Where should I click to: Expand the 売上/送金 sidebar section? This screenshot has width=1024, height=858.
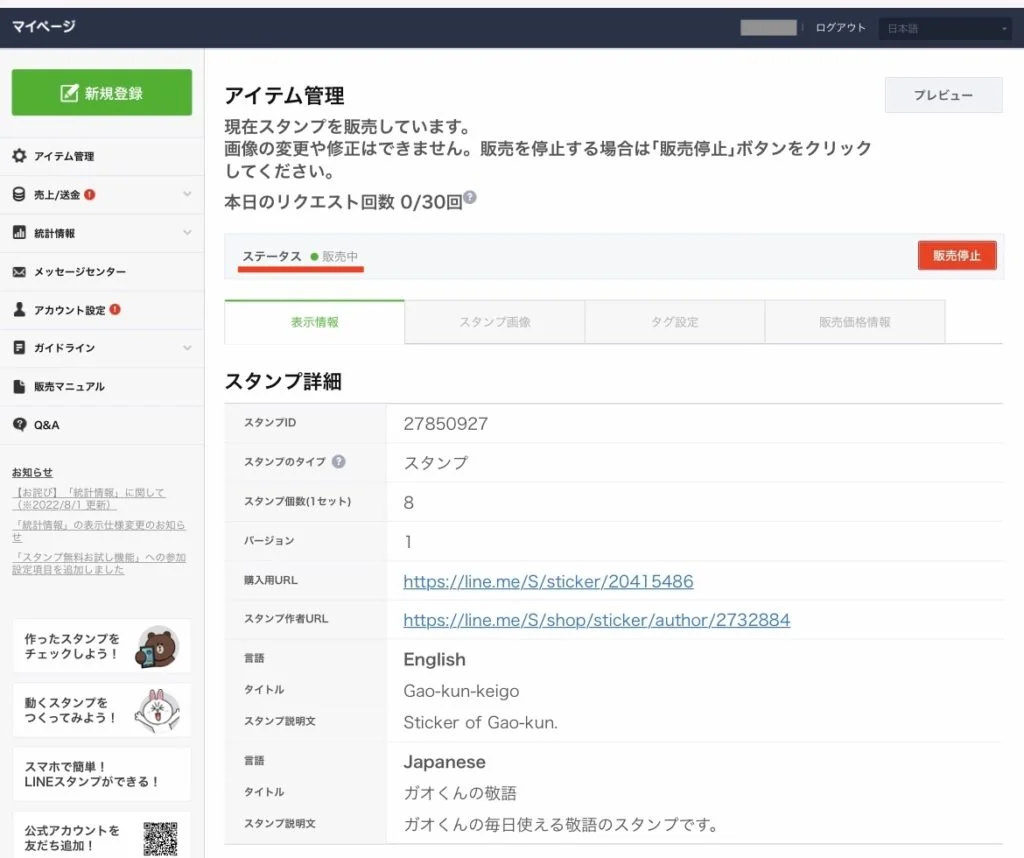pos(187,195)
